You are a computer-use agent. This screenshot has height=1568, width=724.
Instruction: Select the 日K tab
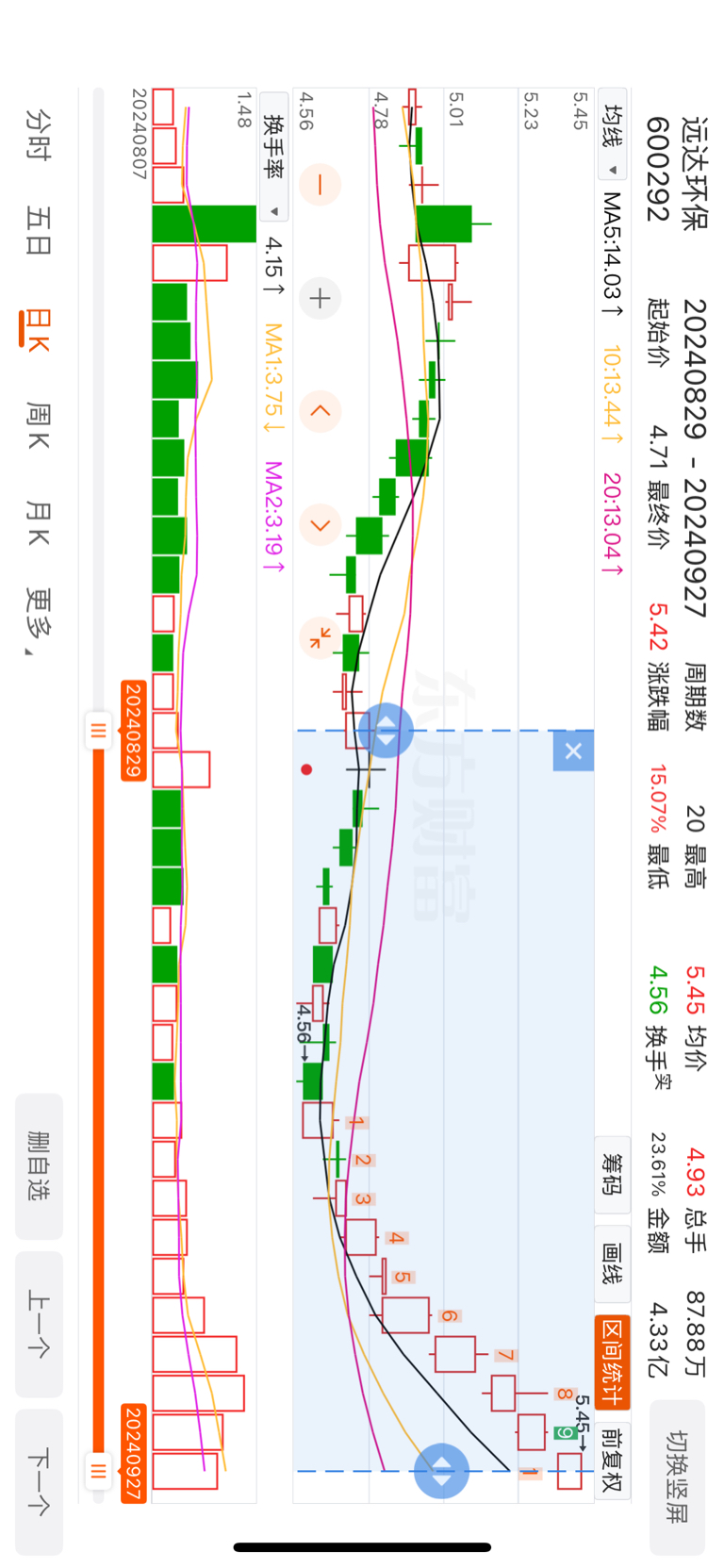coord(36,330)
